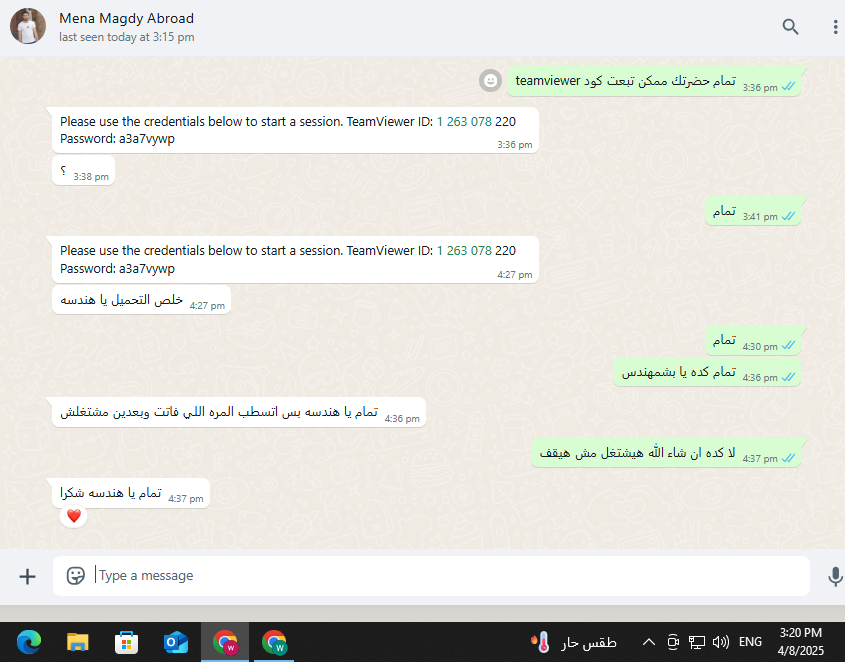Open the emoji and sticker picker
Screen dimensions: 845x662
point(75,576)
